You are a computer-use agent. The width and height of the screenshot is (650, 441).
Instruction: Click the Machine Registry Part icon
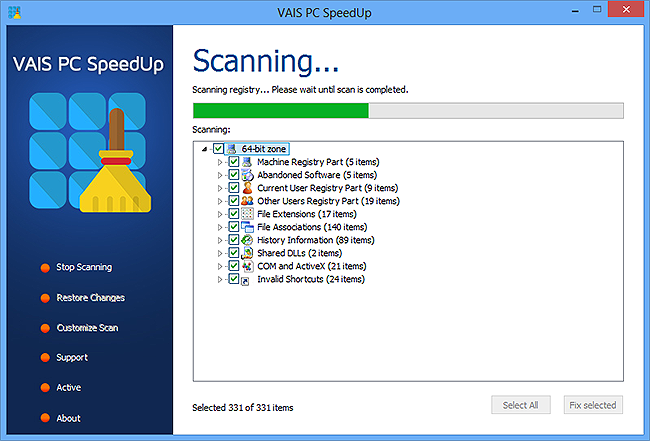click(x=247, y=162)
